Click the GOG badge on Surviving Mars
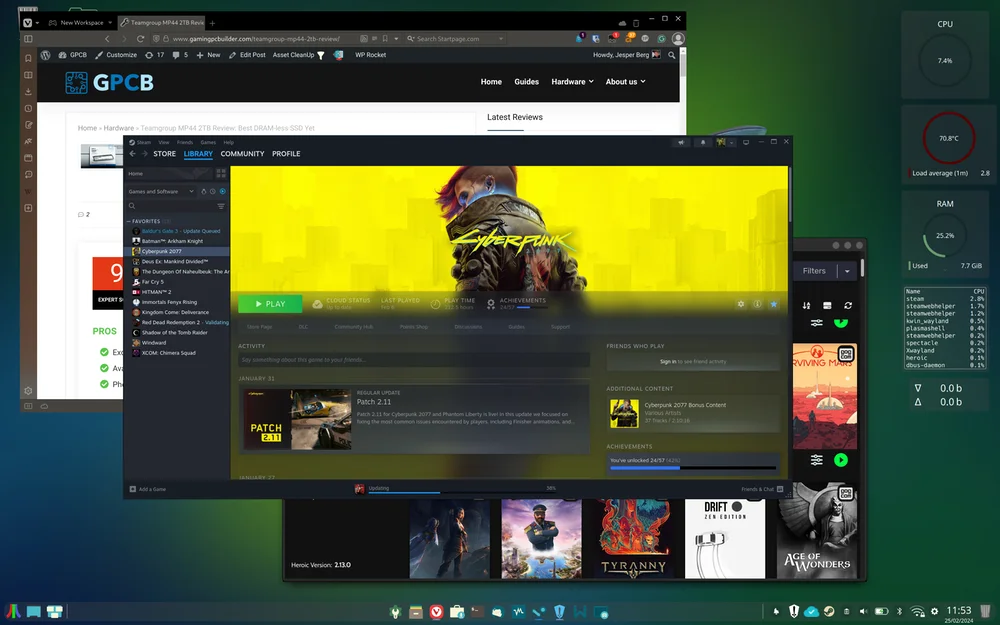The height and width of the screenshot is (625, 1000). click(x=847, y=355)
